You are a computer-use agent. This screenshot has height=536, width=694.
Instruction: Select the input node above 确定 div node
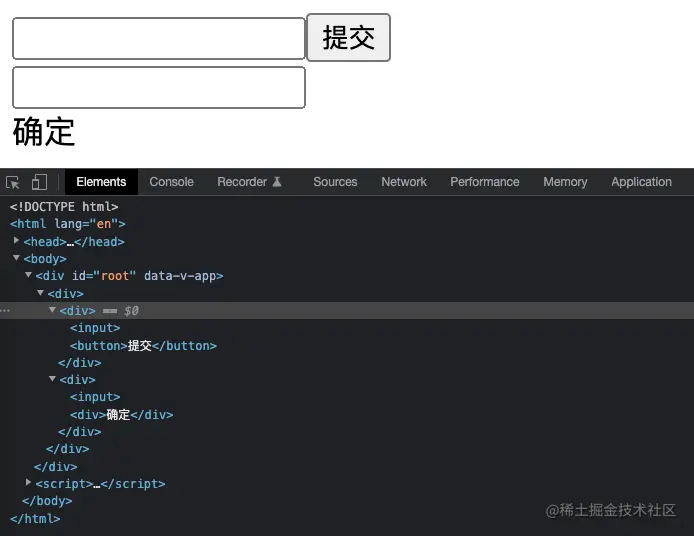[95, 397]
